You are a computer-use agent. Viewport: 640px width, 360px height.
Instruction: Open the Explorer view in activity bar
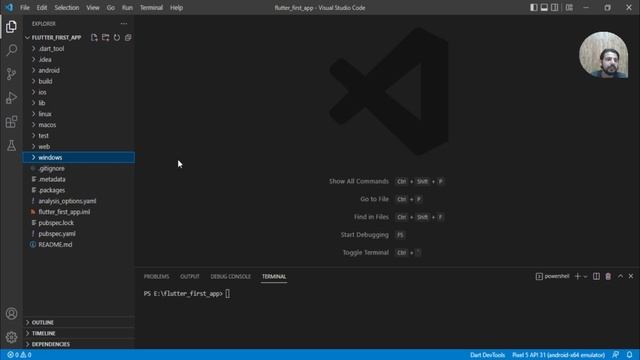11,27
